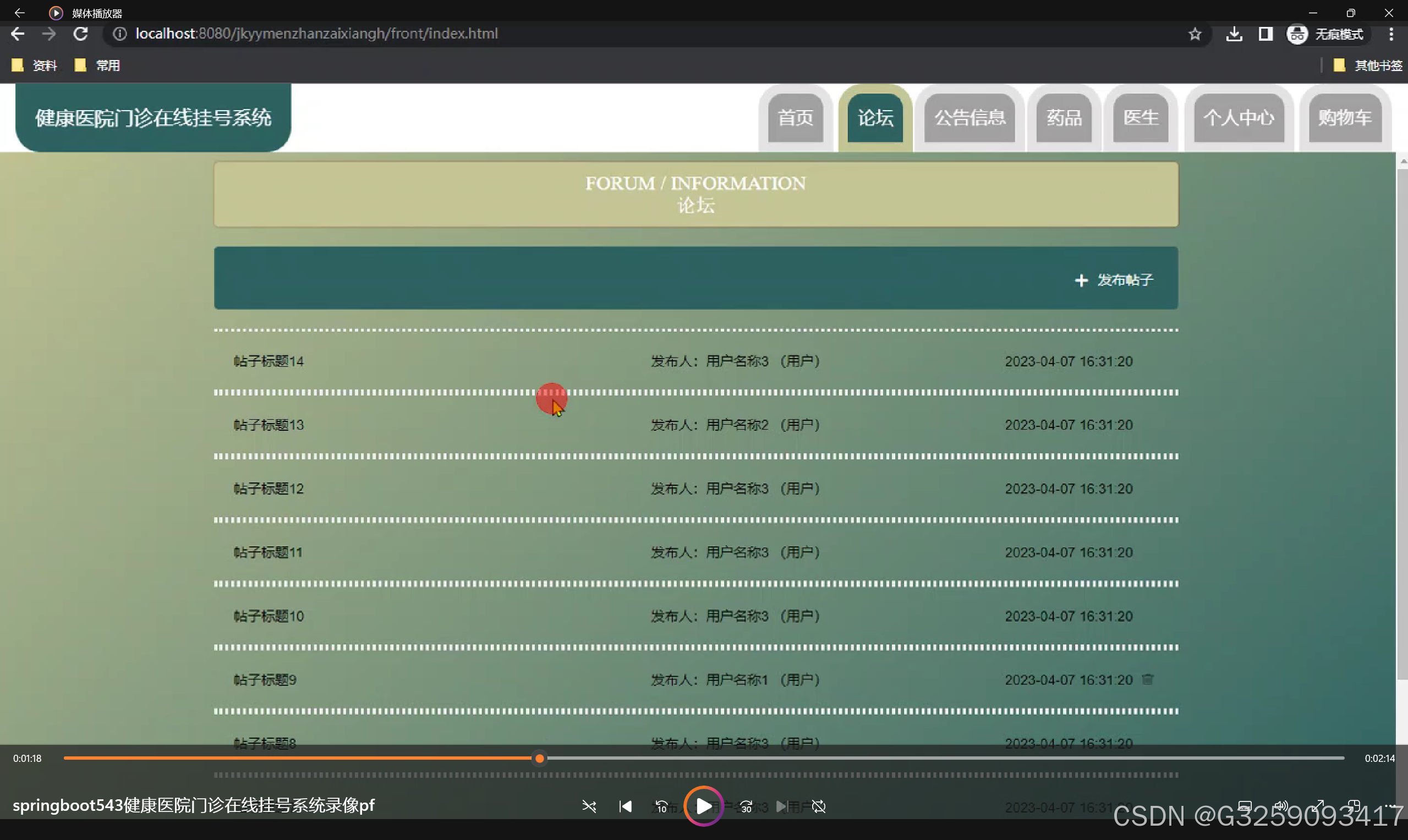Open the browser downloads icon
The image size is (1408, 840).
(x=1234, y=34)
